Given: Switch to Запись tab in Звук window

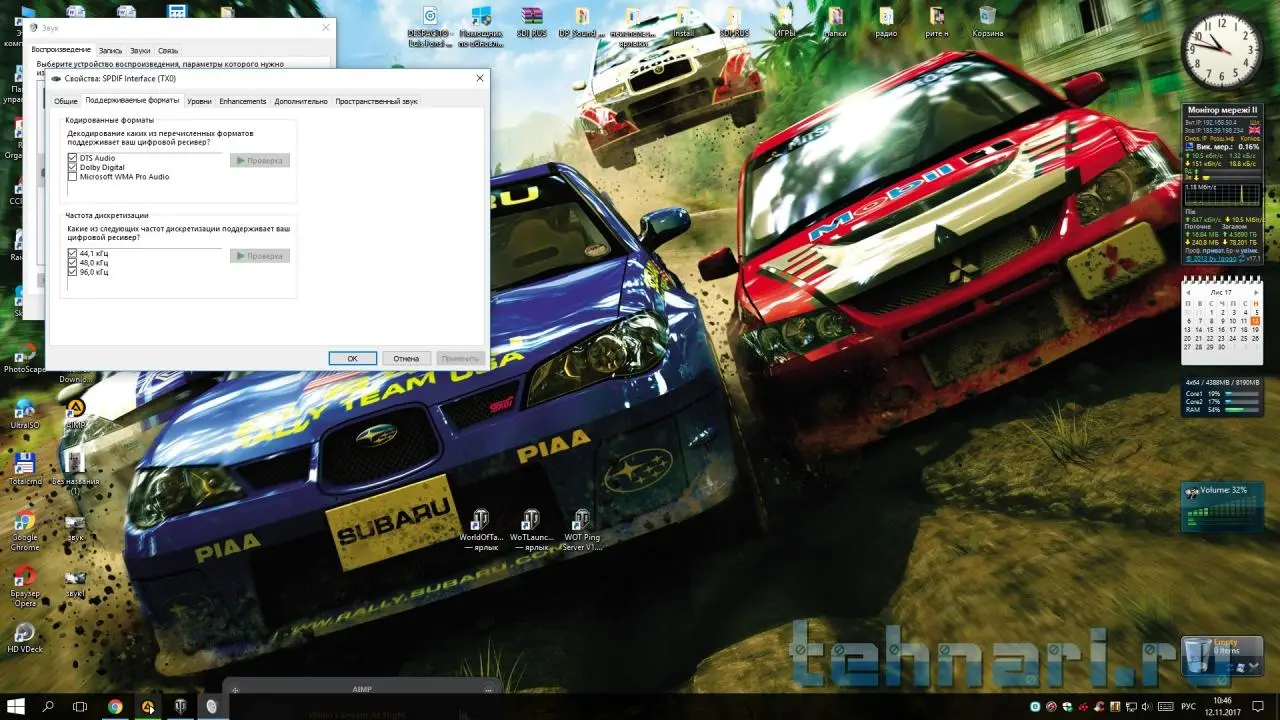Looking at the screenshot, I should [x=110, y=50].
